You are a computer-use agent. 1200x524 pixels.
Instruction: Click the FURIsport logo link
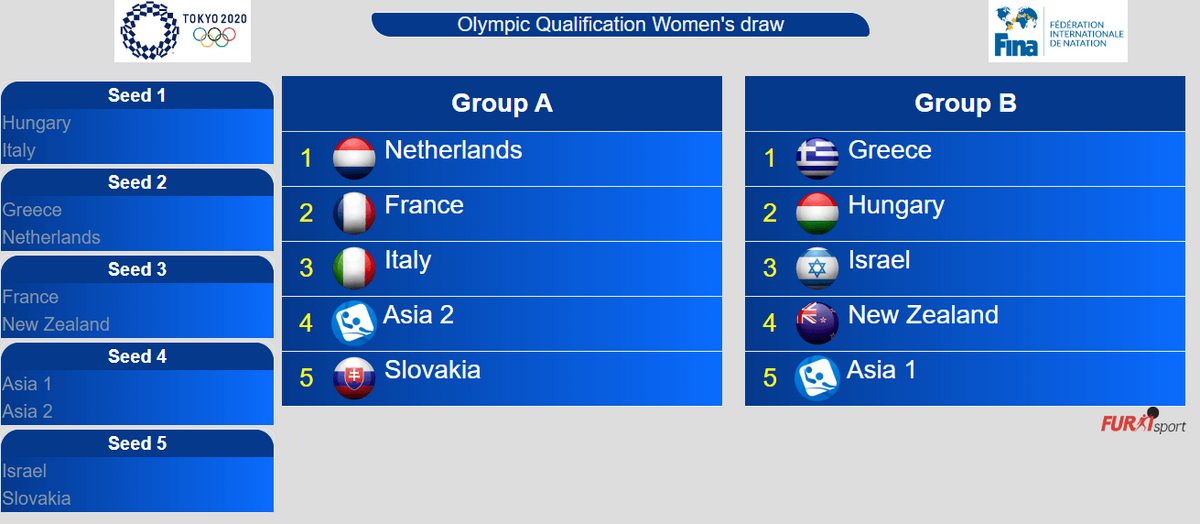(1143, 422)
